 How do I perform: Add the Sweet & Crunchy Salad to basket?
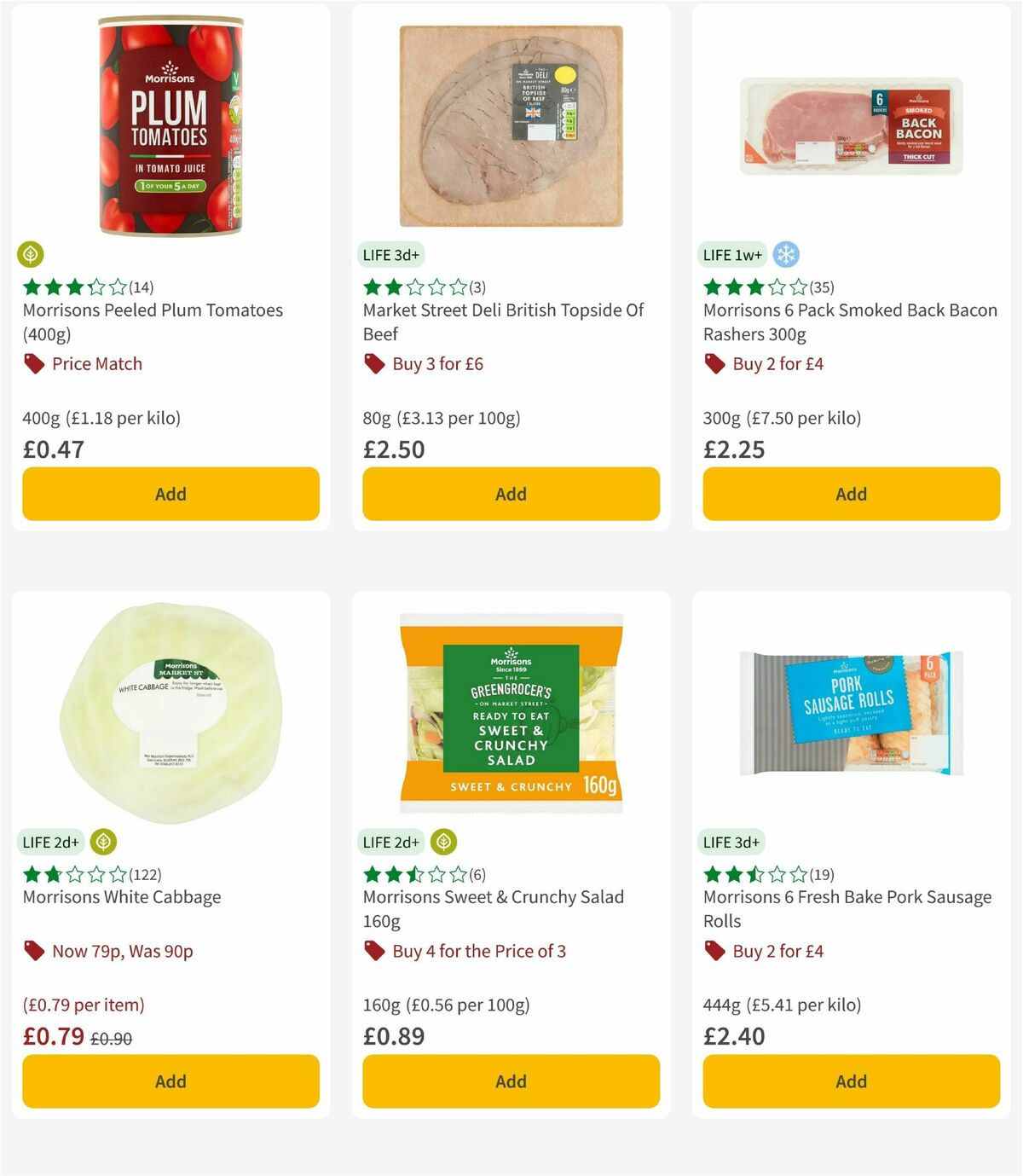510,1080
